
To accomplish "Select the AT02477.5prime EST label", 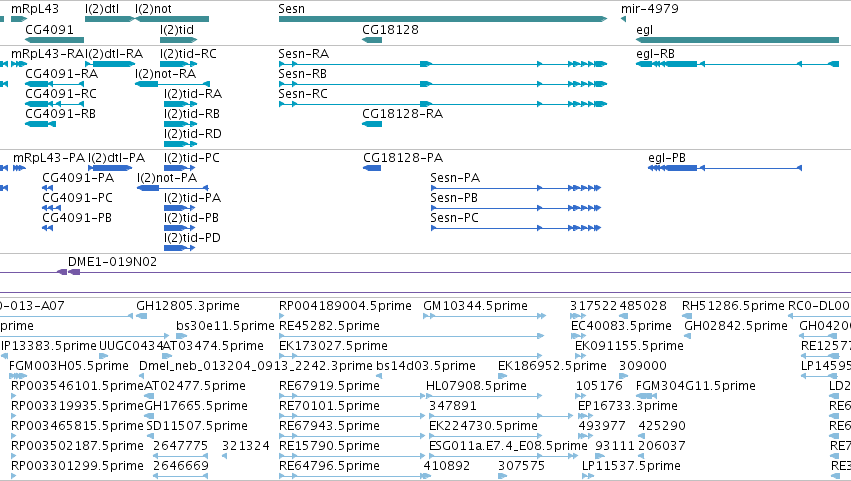I will [x=195, y=387].
